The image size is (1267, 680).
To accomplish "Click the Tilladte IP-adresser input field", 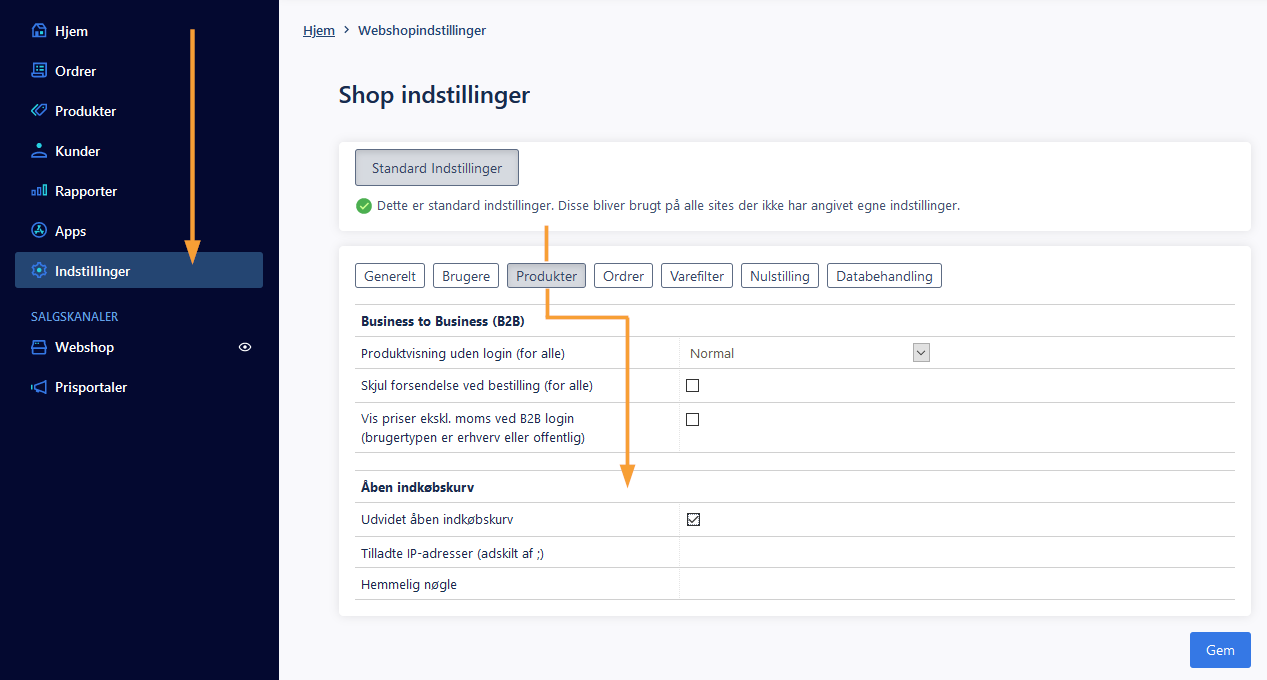I will [x=957, y=553].
